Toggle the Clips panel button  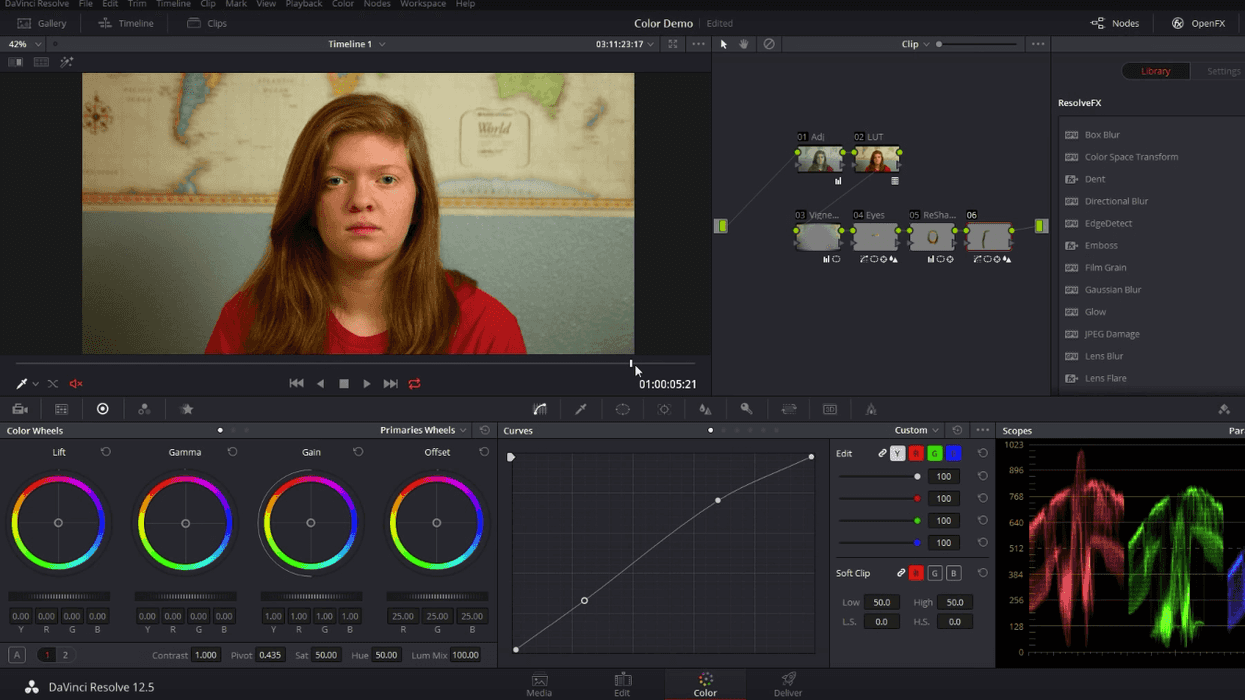pyautogui.click(x=207, y=23)
